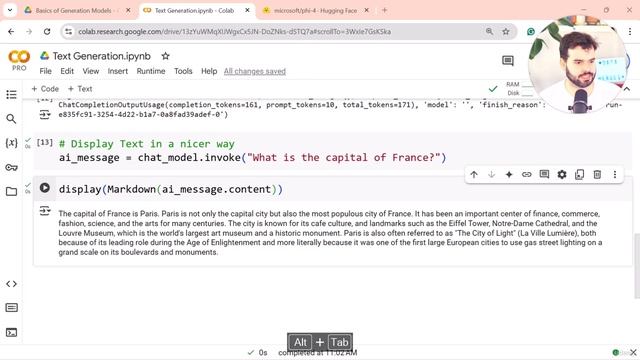640x360 pixels.
Task: View site information icon
Action: 69,31
